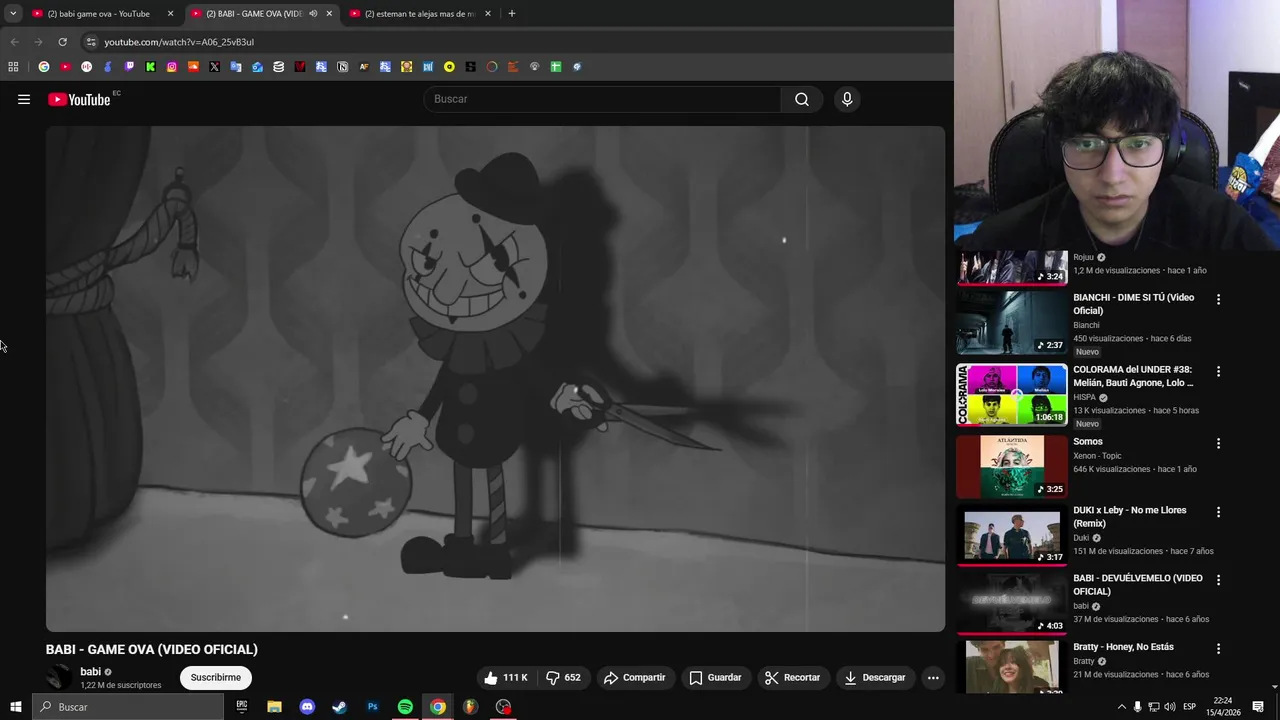Open the Kick bookmark

(150, 67)
